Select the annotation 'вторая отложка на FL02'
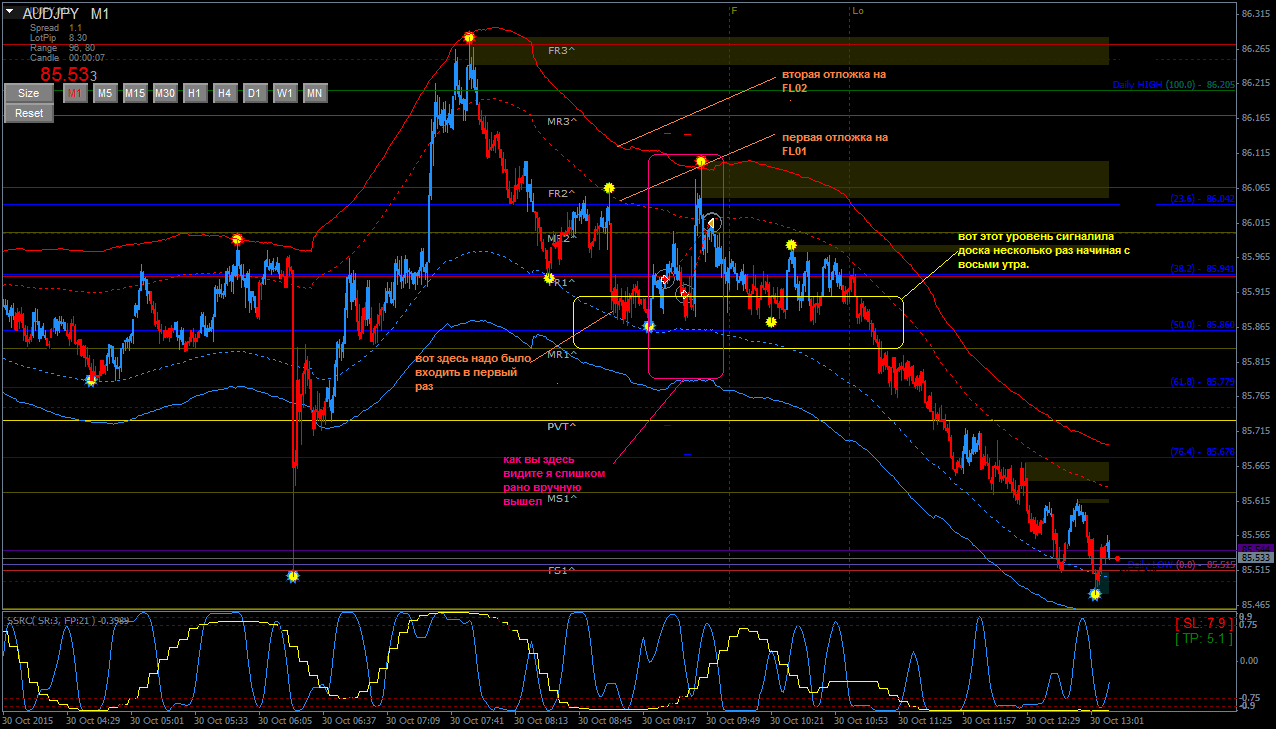 click(x=833, y=81)
